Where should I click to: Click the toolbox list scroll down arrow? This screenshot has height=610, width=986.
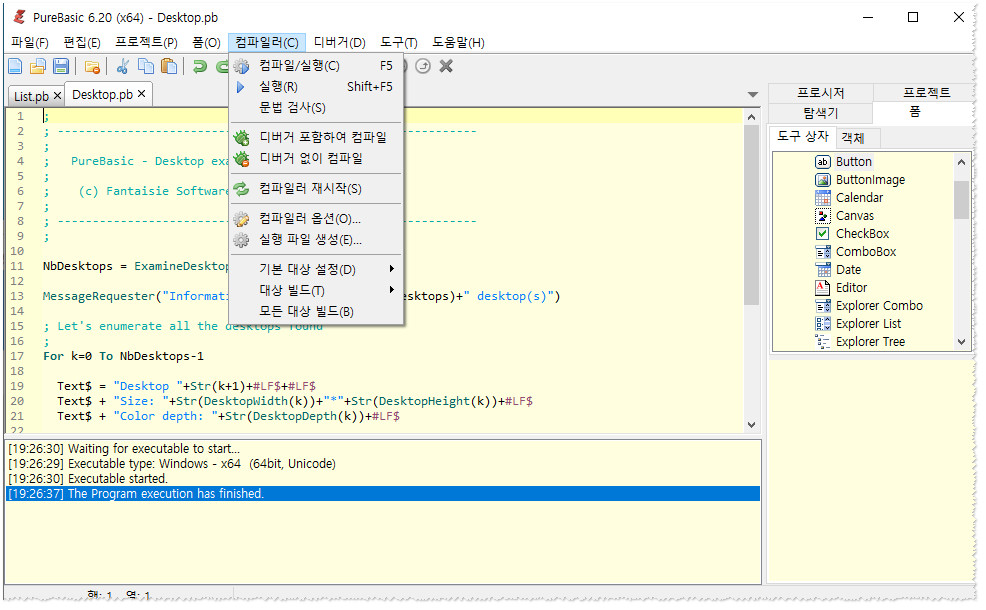tap(961, 342)
